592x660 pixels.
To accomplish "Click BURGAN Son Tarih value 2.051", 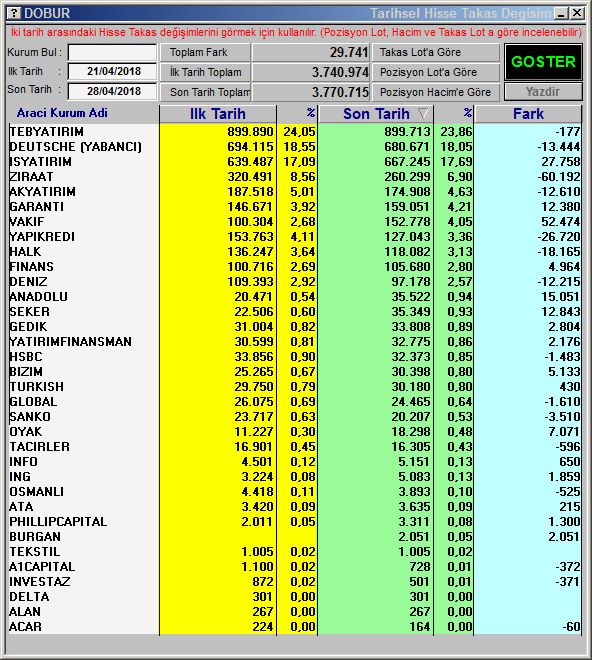I will [x=415, y=537].
